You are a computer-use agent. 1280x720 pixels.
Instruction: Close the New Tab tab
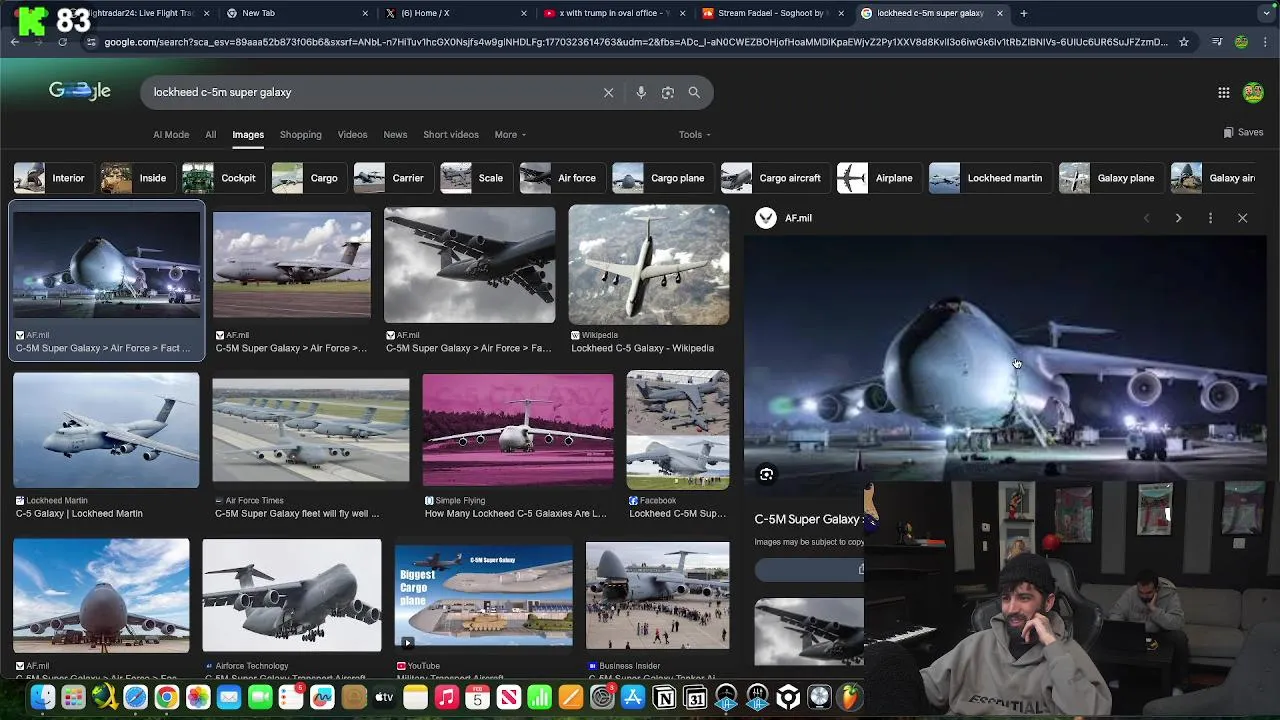point(365,13)
